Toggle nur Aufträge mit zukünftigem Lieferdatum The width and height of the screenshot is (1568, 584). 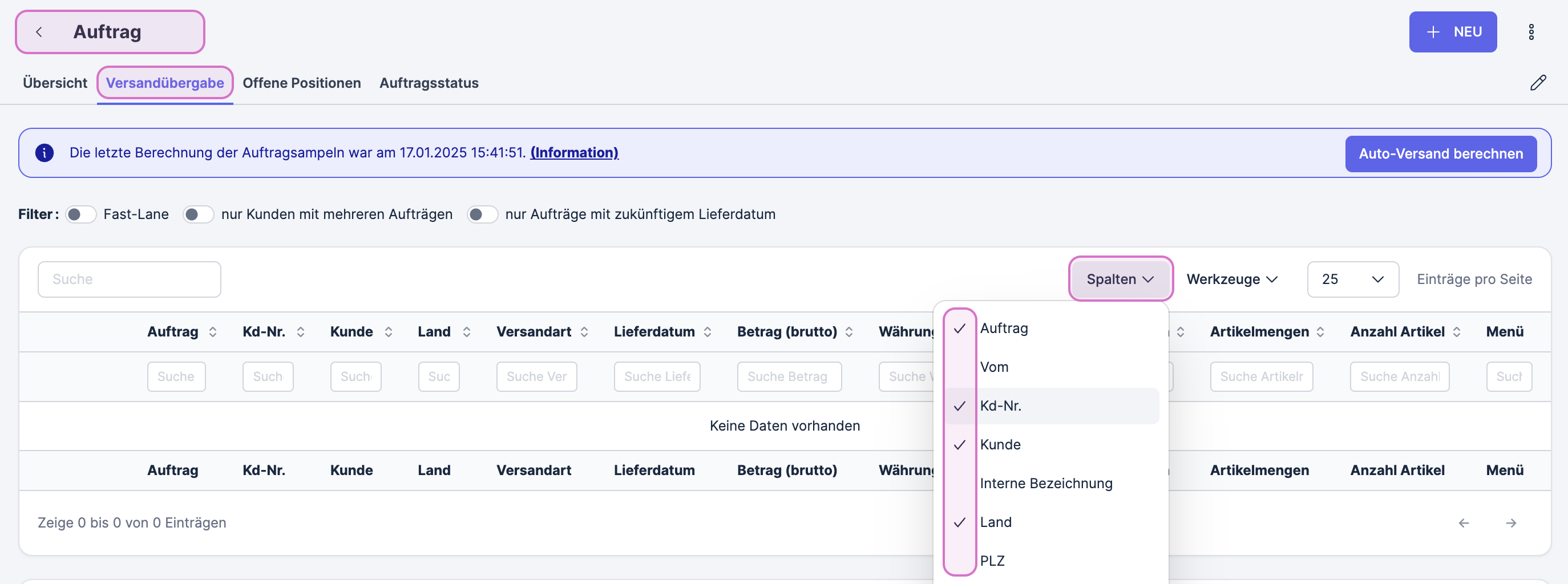[x=482, y=215]
